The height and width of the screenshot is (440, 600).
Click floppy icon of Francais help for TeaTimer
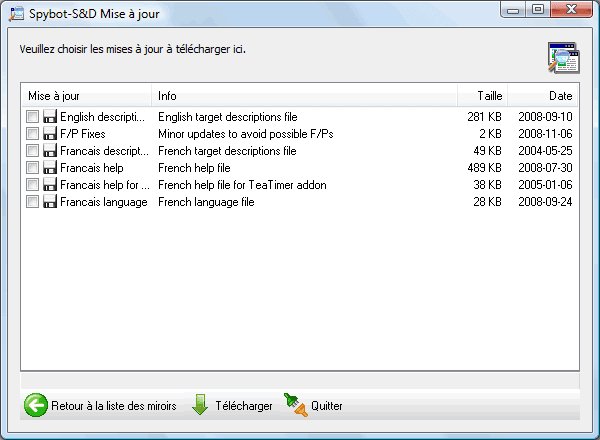pos(50,185)
